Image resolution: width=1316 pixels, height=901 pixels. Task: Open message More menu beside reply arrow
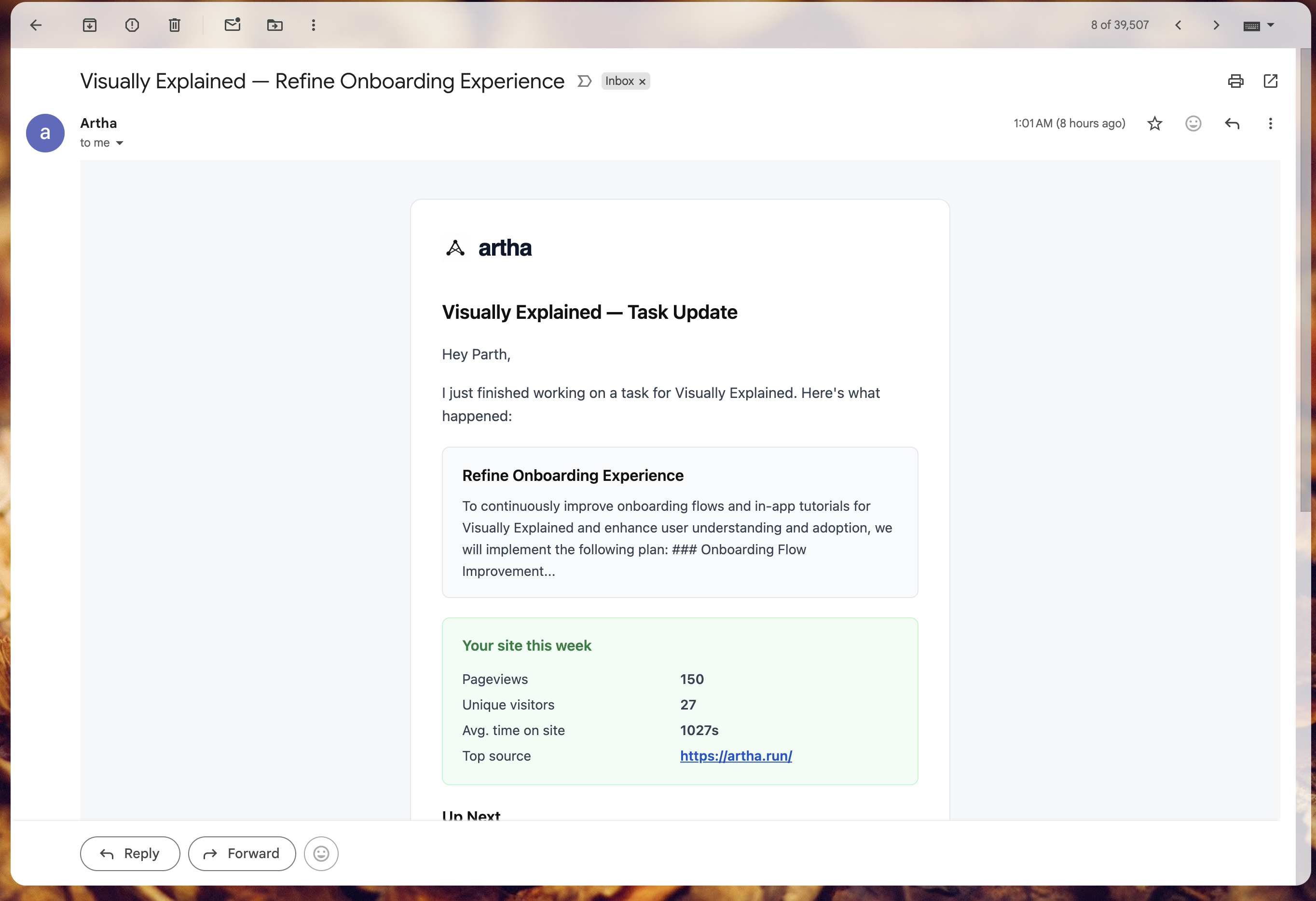pyautogui.click(x=1270, y=123)
